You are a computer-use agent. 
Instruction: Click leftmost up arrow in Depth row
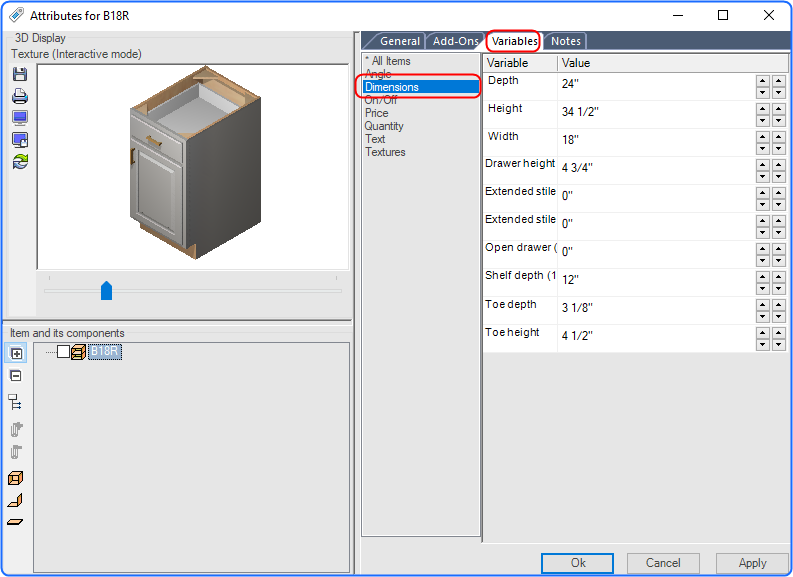[763, 81]
